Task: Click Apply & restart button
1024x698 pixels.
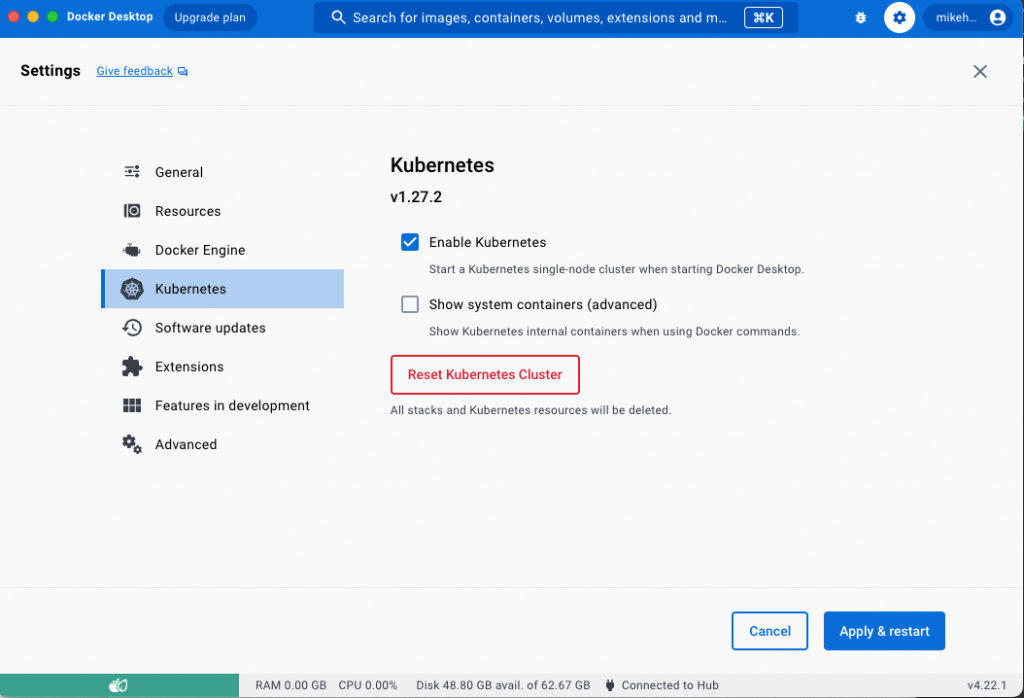Action: [x=884, y=631]
